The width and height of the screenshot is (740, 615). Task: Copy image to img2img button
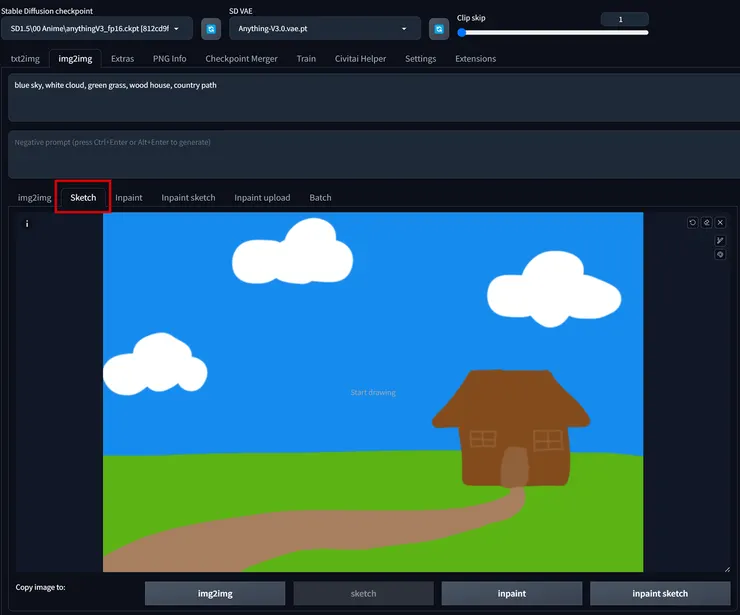pos(215,593)
